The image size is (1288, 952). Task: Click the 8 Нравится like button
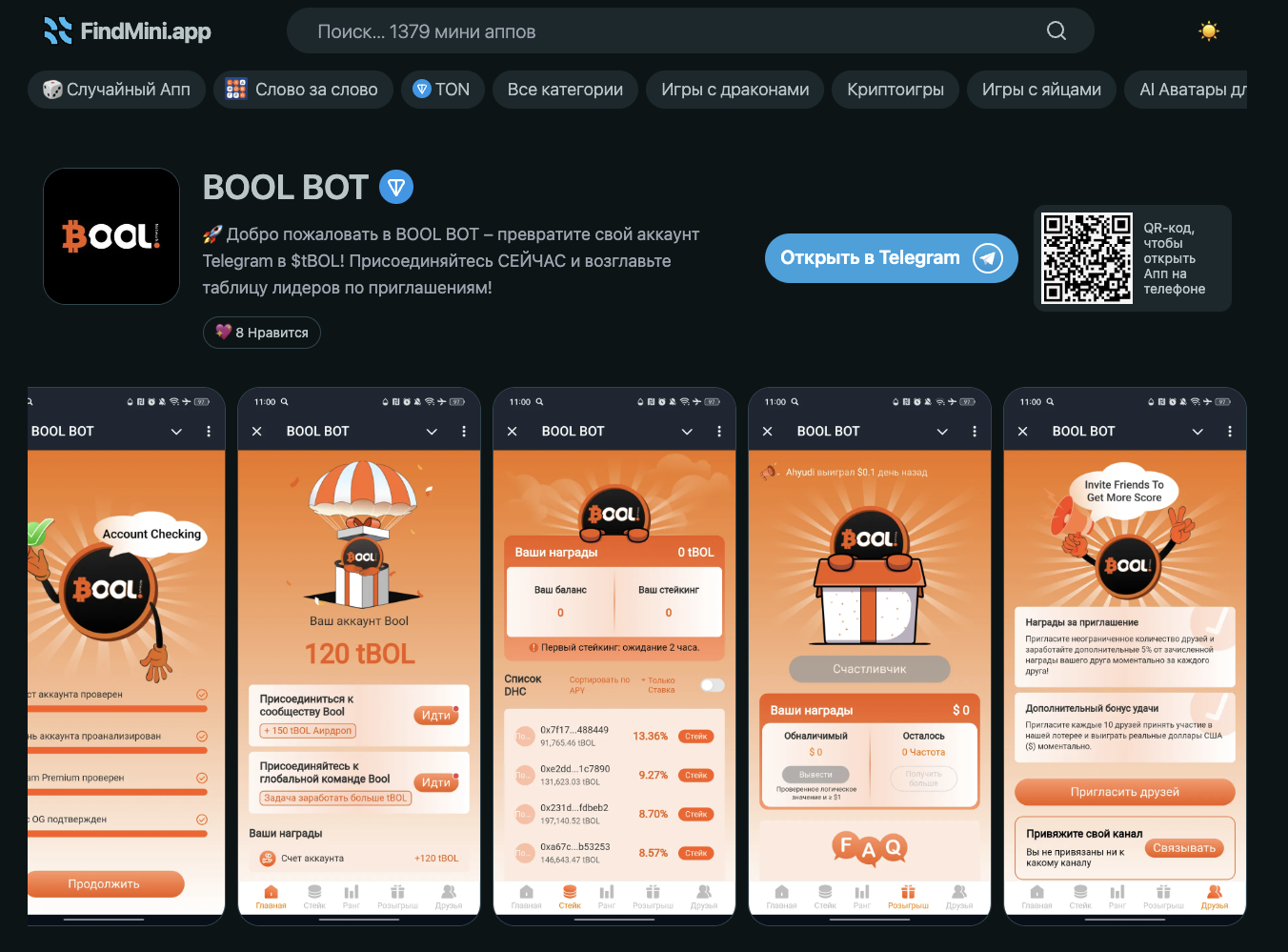coord(262,333)
